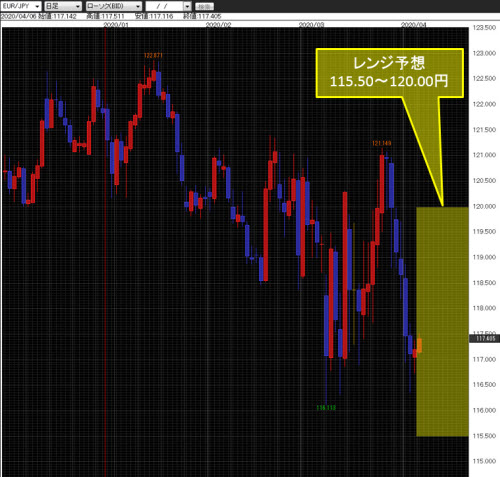This screenshot has height=477, width=500.
Task: Click the 2020/04/06 date in info bar
Action: click(18, 16)
